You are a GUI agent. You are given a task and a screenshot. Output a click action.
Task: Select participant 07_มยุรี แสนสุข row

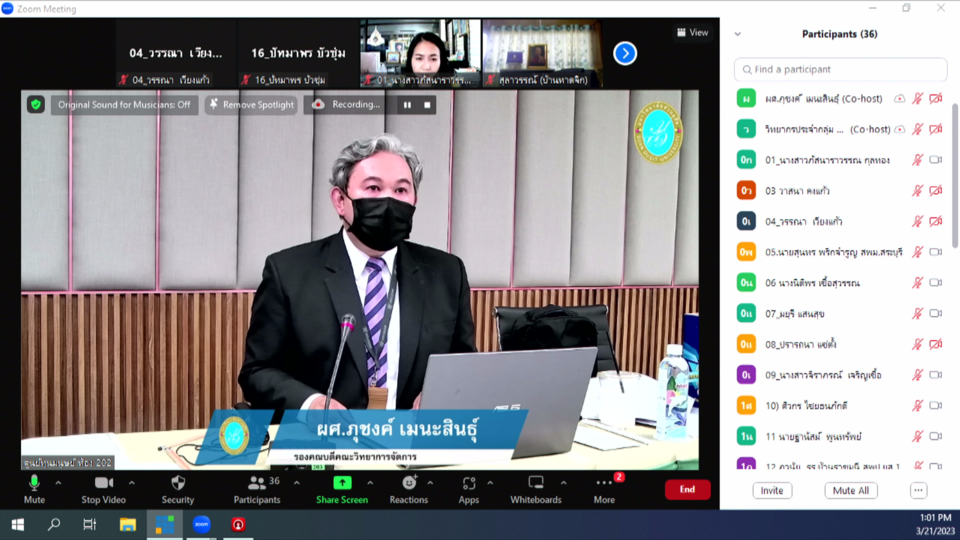[x=841, y=313]
